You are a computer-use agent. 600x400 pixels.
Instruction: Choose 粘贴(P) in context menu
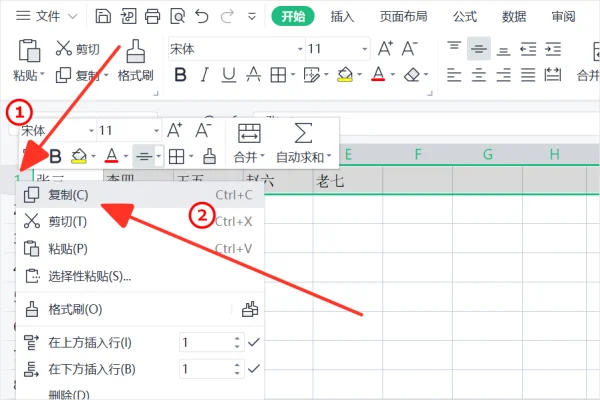pyautogui.click(x=140, y=249)
